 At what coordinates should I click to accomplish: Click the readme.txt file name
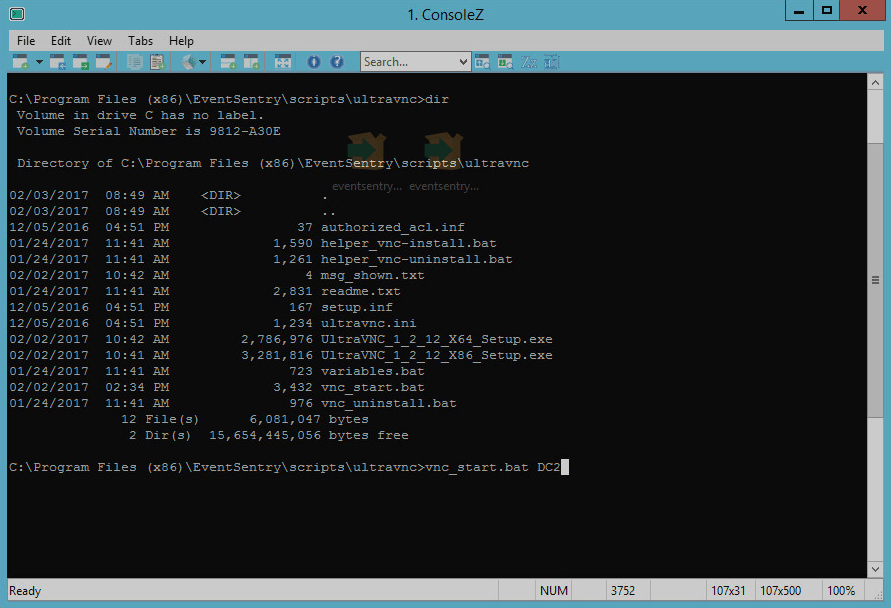[x=360, y=291]
